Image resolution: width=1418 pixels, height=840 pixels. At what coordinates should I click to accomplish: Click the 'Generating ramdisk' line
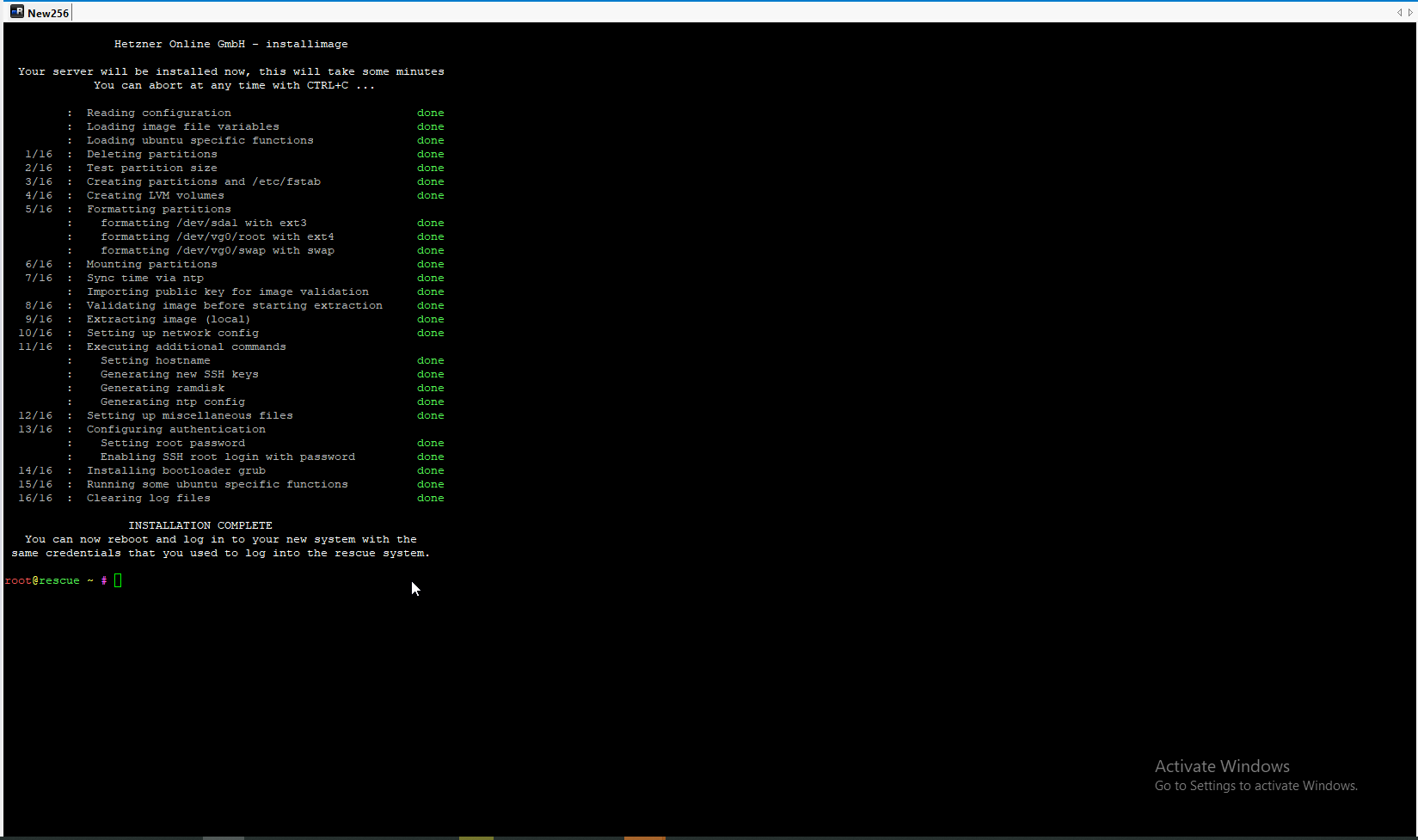coord(163,388)
